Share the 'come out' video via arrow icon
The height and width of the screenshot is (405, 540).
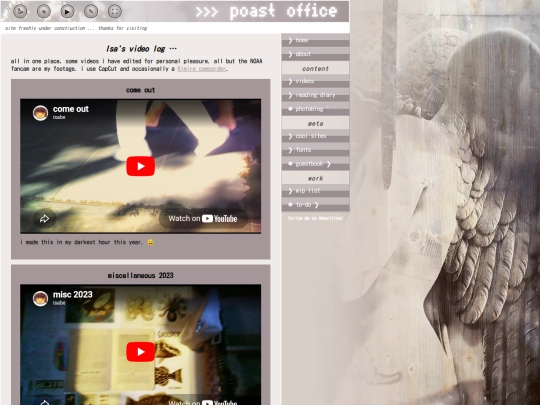tap(44, 219)
